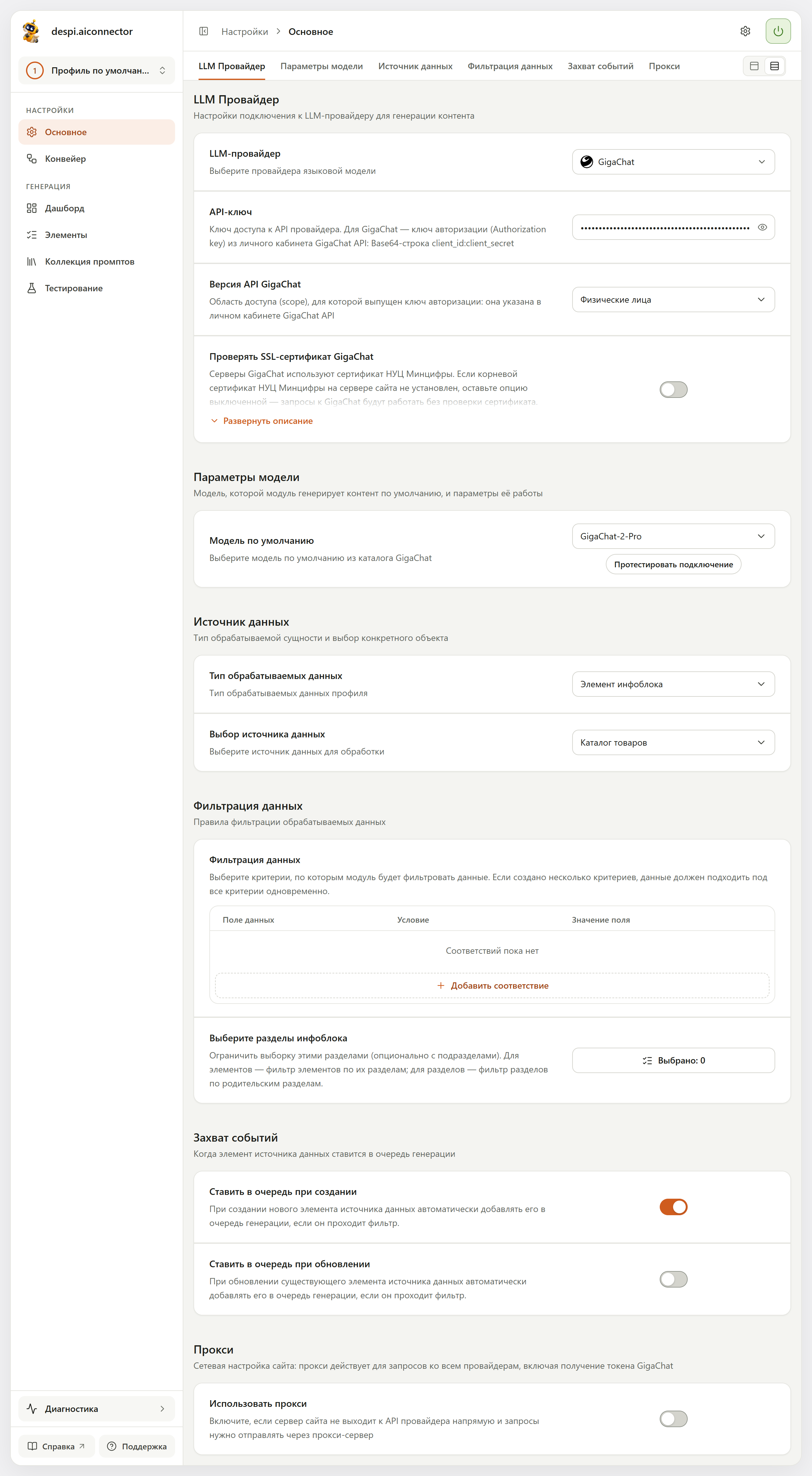The width and height of the screenshot is (812, 1476).
Task: Switch to Прокси tab
Action: 664,66
